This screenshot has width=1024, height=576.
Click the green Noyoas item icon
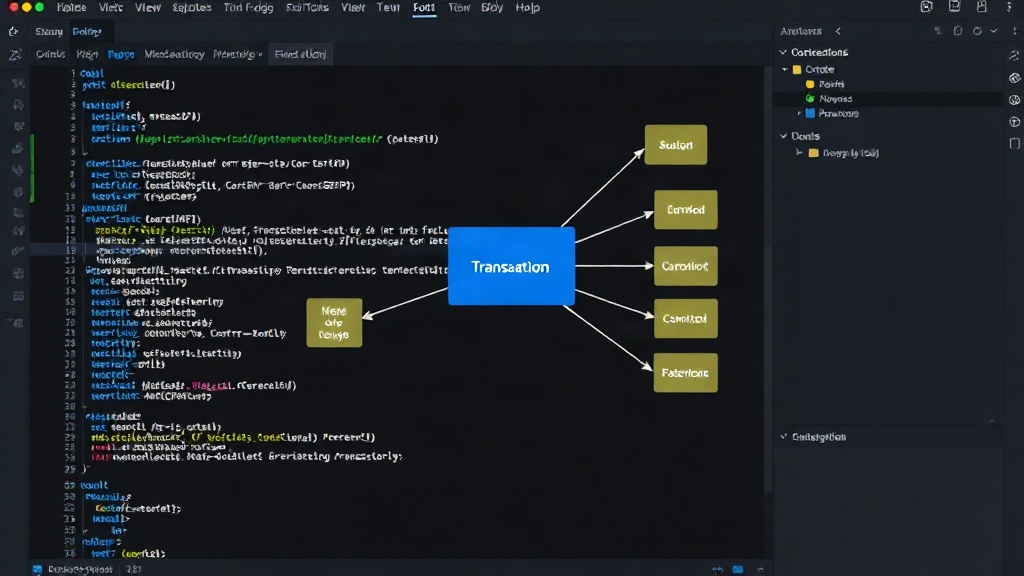(810, 99)
